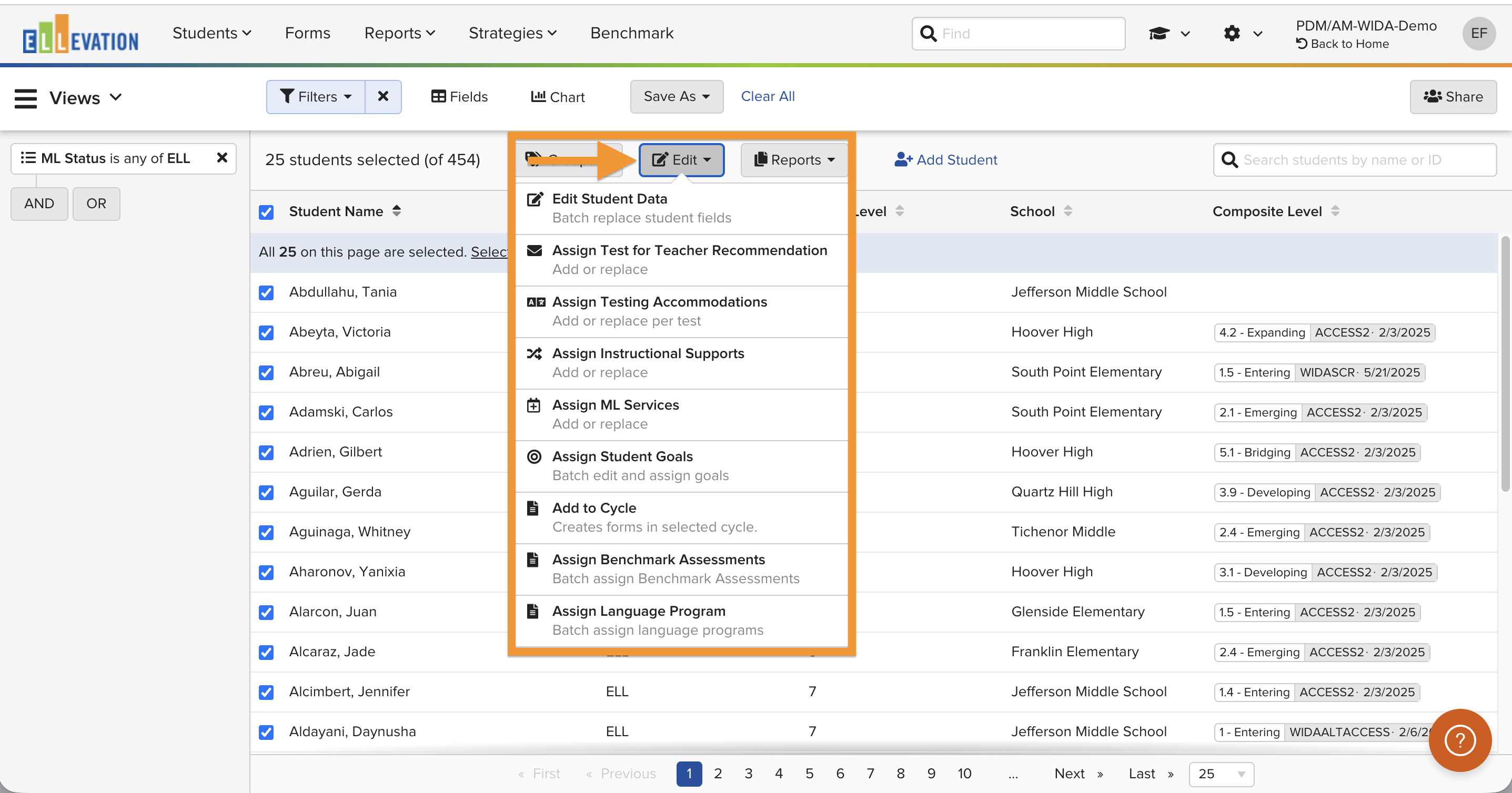The height and width of the screenshot is (793, 1512).
Task: Choose Assign Test for Teacher Recommendation
Action: [681, 260]
